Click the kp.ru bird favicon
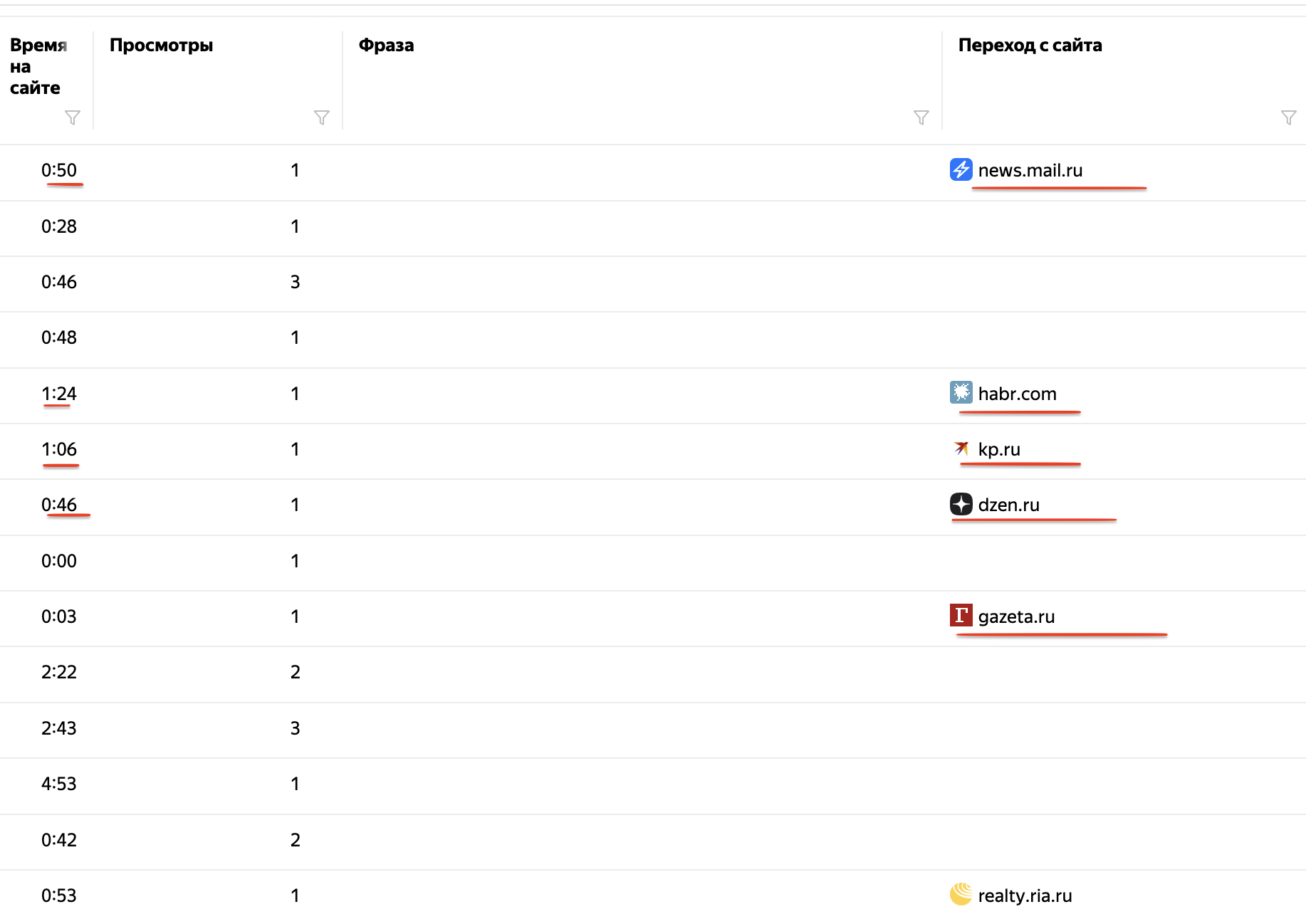 click(961, 448)
